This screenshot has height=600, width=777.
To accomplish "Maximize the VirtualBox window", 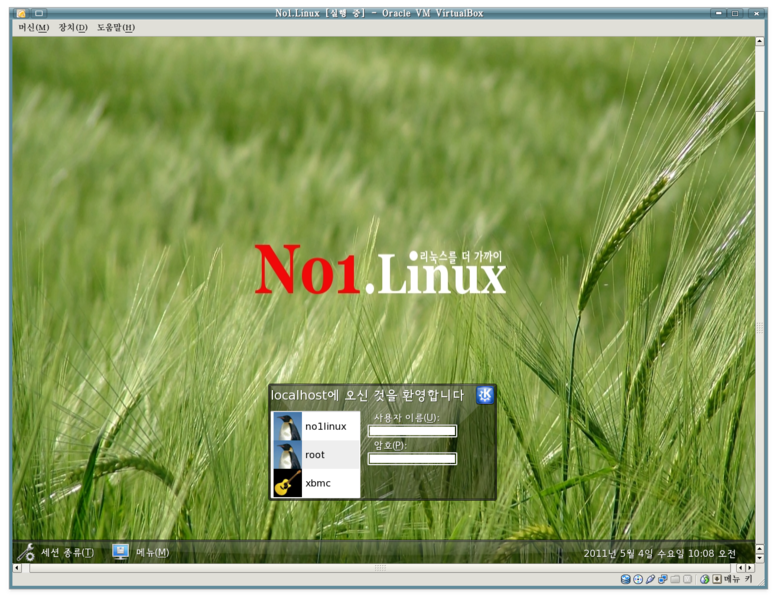I will tap(735, 13).
